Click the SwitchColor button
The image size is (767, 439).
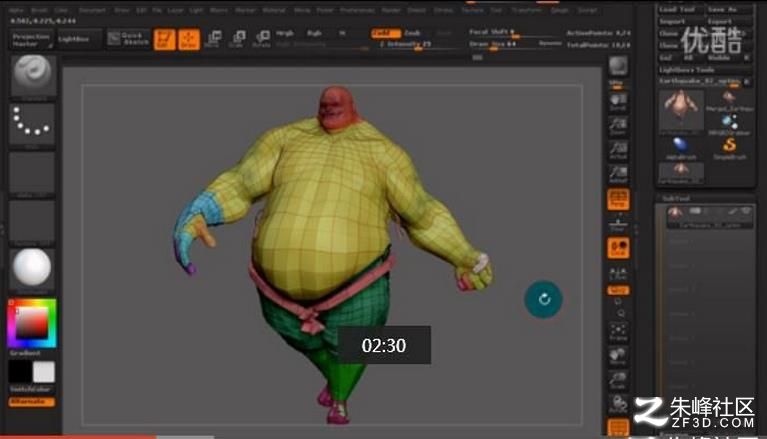click(30, 389)
